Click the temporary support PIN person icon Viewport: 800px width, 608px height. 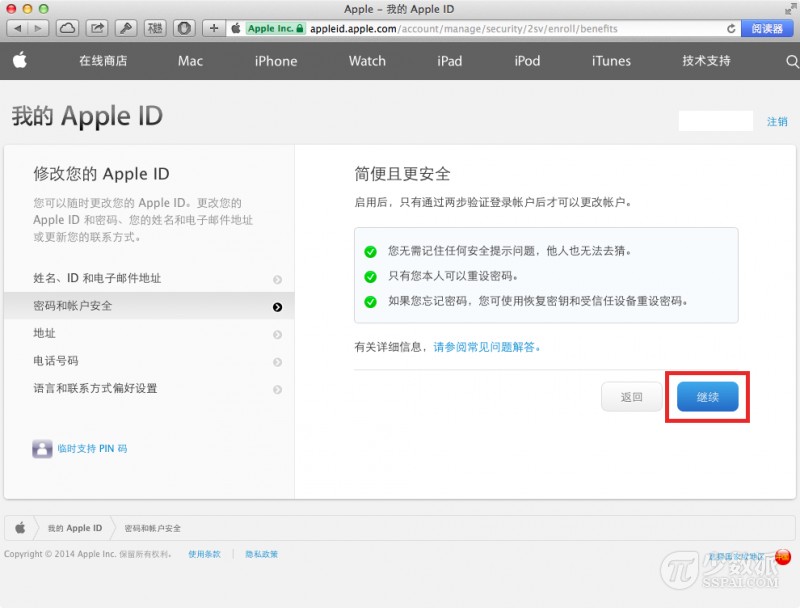[x=42, y=449]
